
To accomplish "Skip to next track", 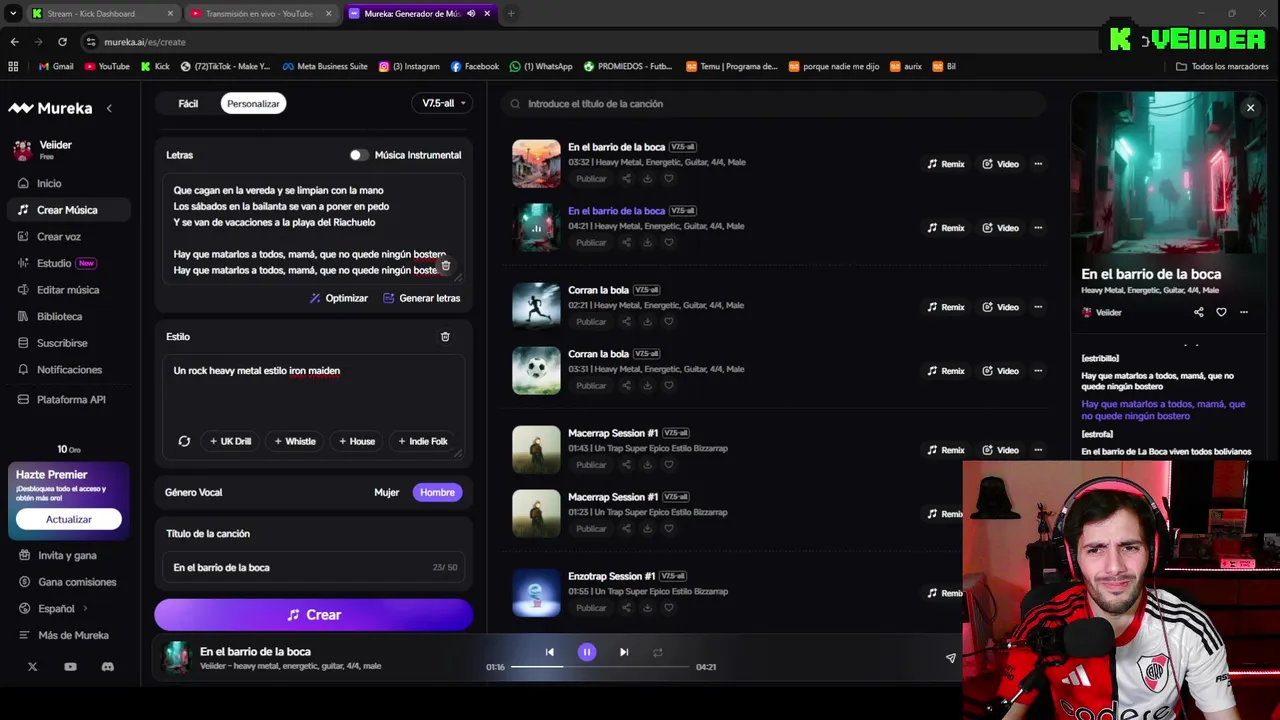I will point(624,652).
